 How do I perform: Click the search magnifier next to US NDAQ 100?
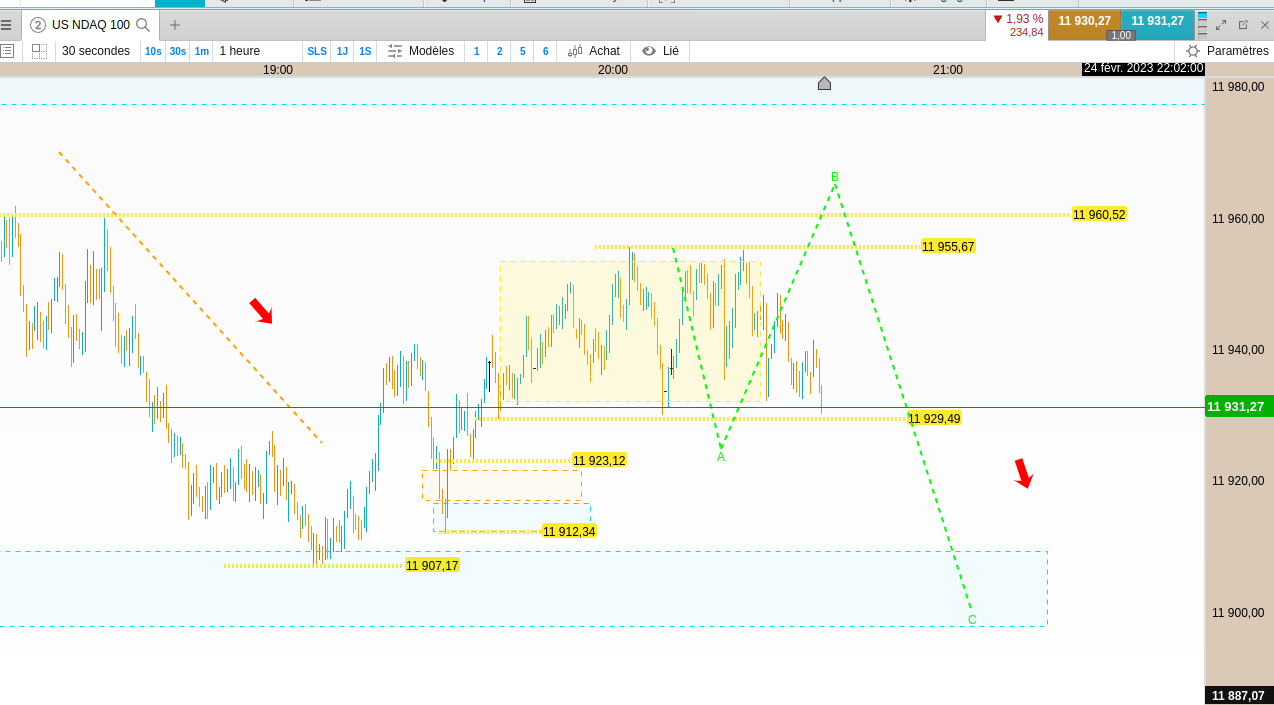[143, 25]
